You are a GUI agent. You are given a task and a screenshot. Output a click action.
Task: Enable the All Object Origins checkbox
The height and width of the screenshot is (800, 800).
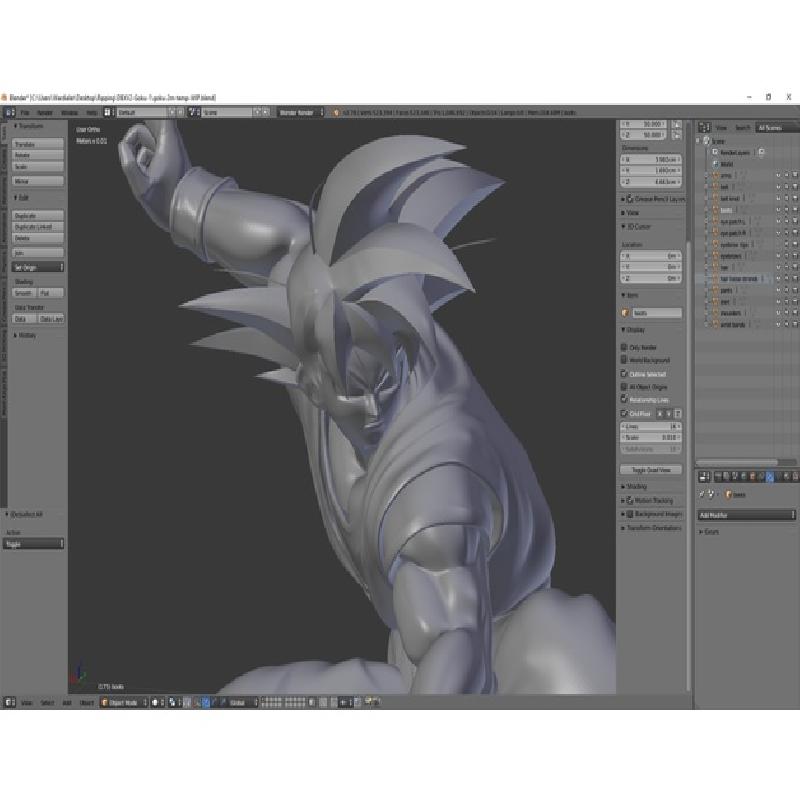[x=624, y=387]
